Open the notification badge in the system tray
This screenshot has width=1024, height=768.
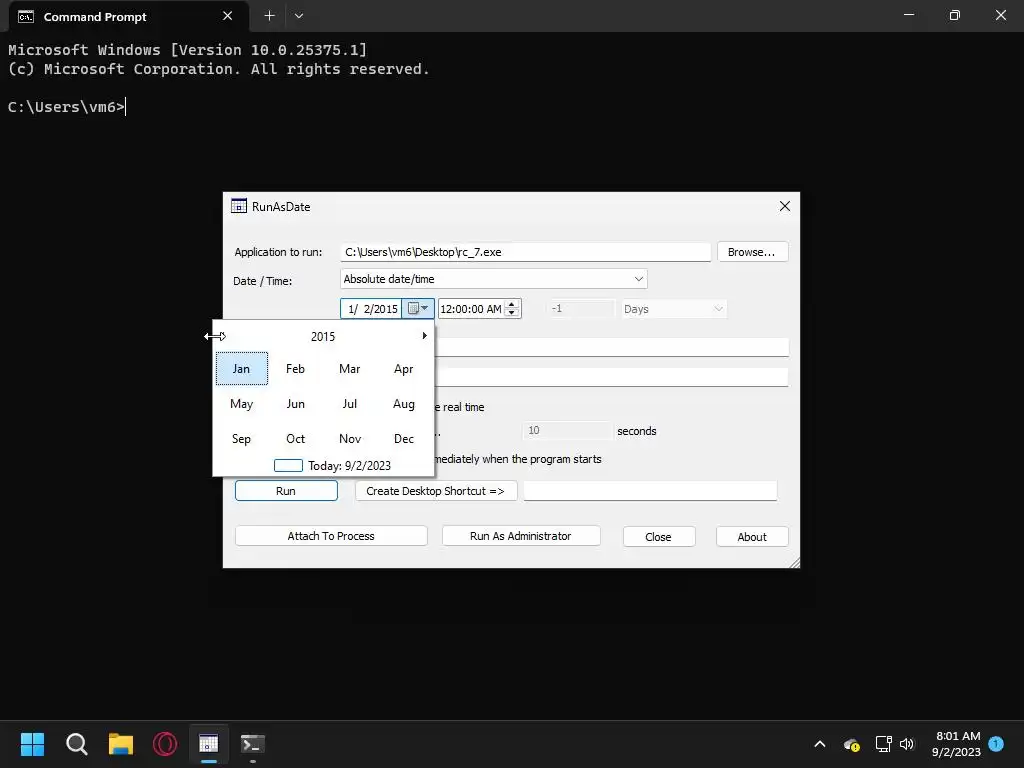(x=996, y=743)
